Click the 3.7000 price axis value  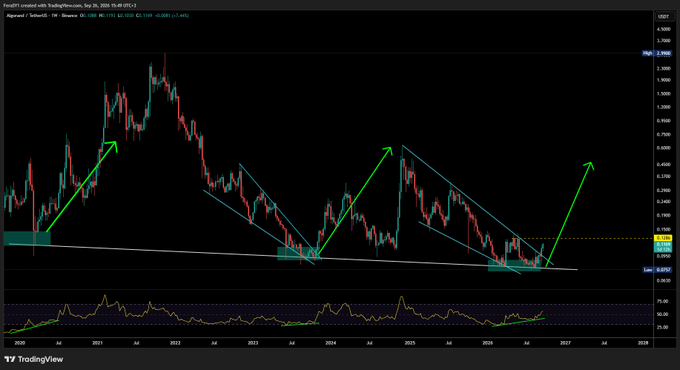(664, 41)
